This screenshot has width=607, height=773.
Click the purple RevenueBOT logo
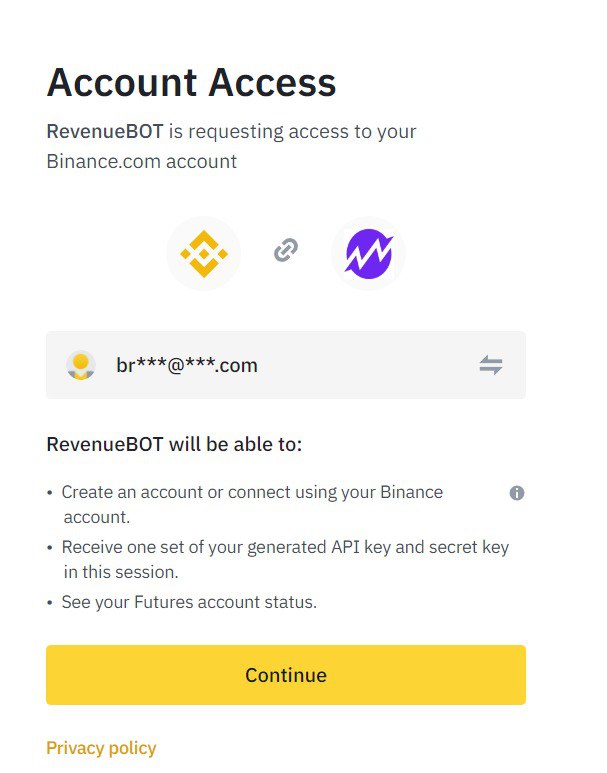click(x=368, y=254)
